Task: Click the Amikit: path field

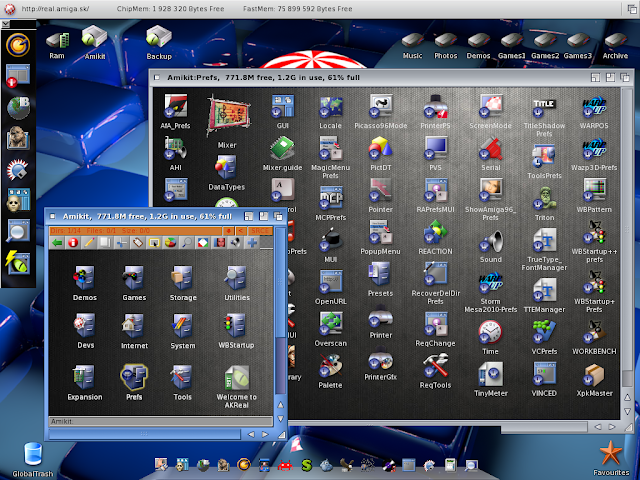Action: coord(161,421)
